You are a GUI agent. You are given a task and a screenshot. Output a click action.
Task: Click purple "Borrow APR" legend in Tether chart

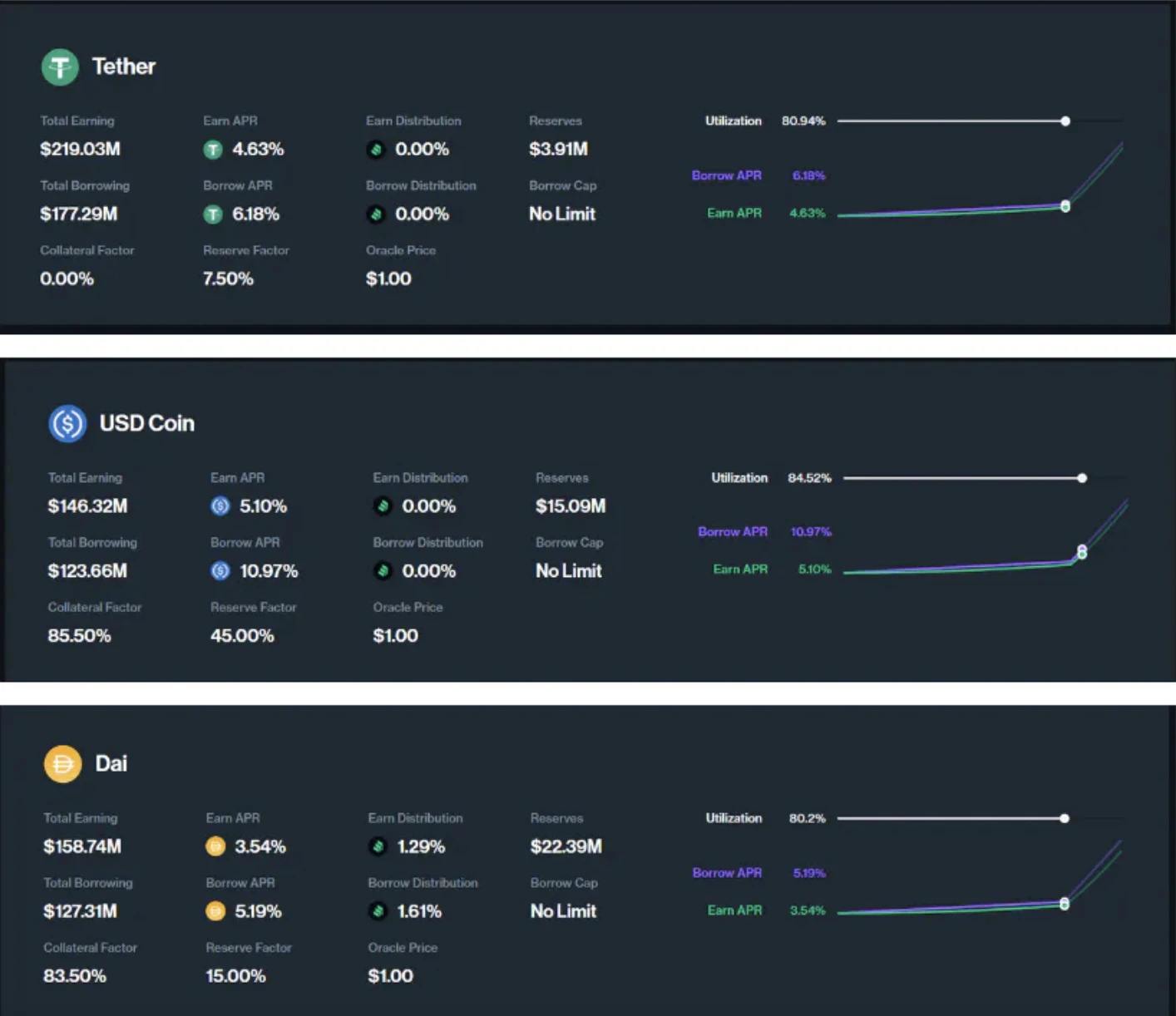[x=727, y=175]
